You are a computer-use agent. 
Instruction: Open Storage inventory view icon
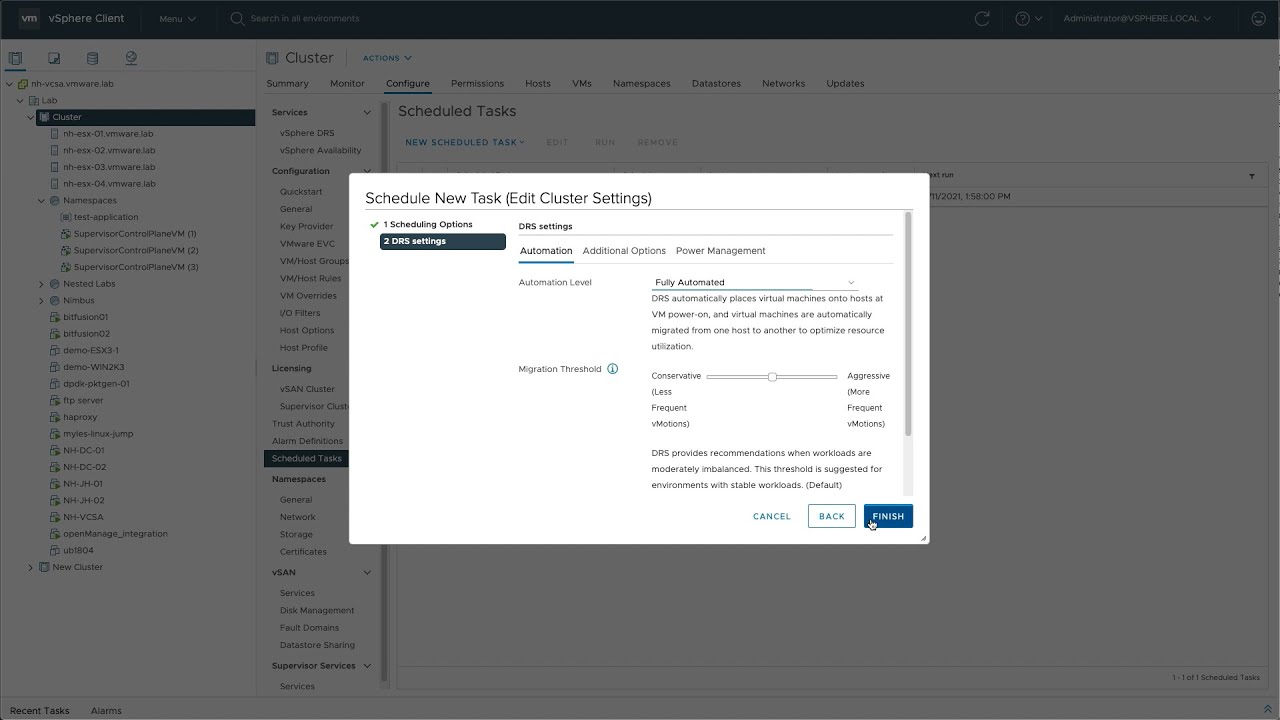(x=92, y=58)
